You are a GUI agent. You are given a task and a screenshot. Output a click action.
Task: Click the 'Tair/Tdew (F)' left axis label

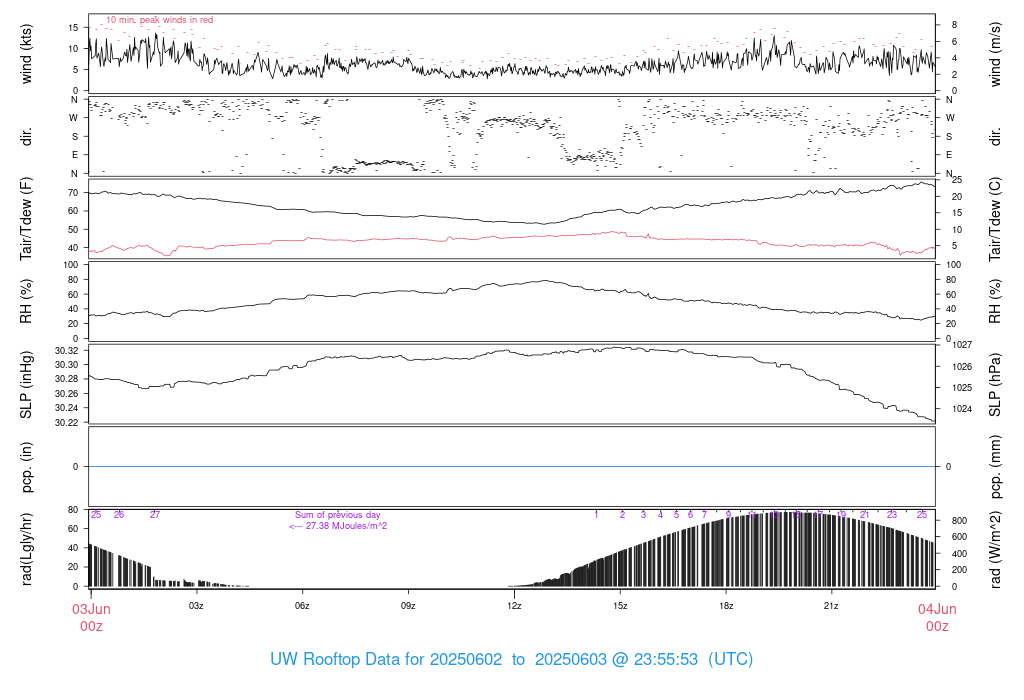pos(27,219)
